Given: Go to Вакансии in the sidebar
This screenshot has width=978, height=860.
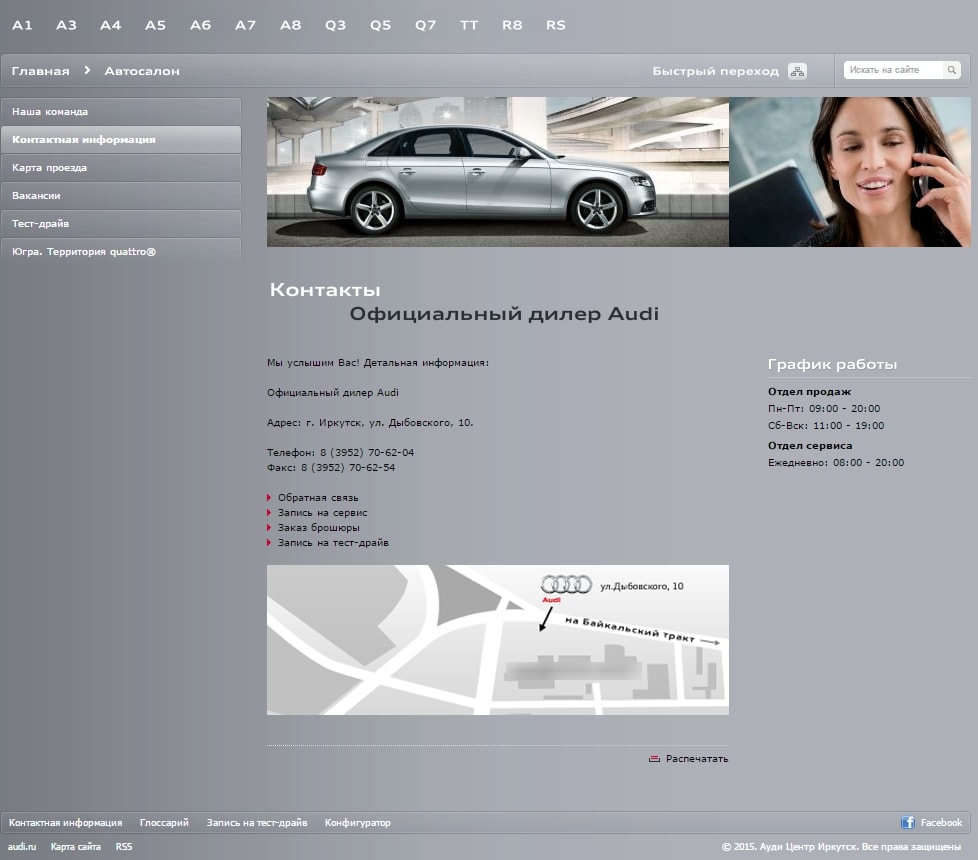Looking at the screenshot, I should coord(121,196).
